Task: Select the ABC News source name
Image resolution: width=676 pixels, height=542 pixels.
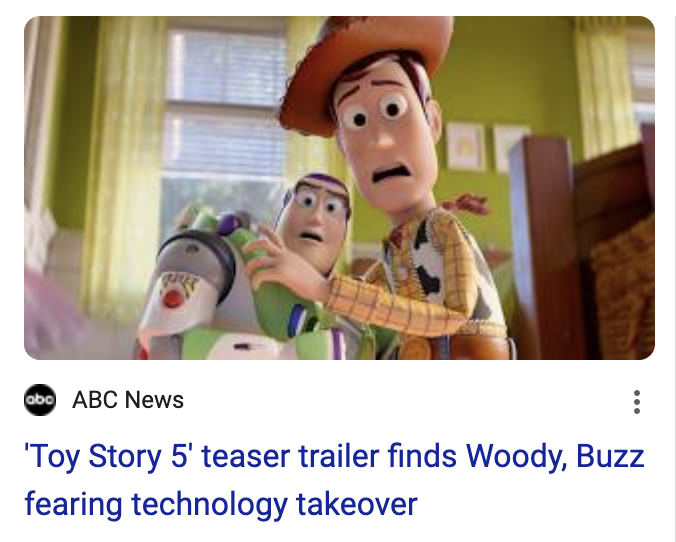Action: [x=128, y=400]
